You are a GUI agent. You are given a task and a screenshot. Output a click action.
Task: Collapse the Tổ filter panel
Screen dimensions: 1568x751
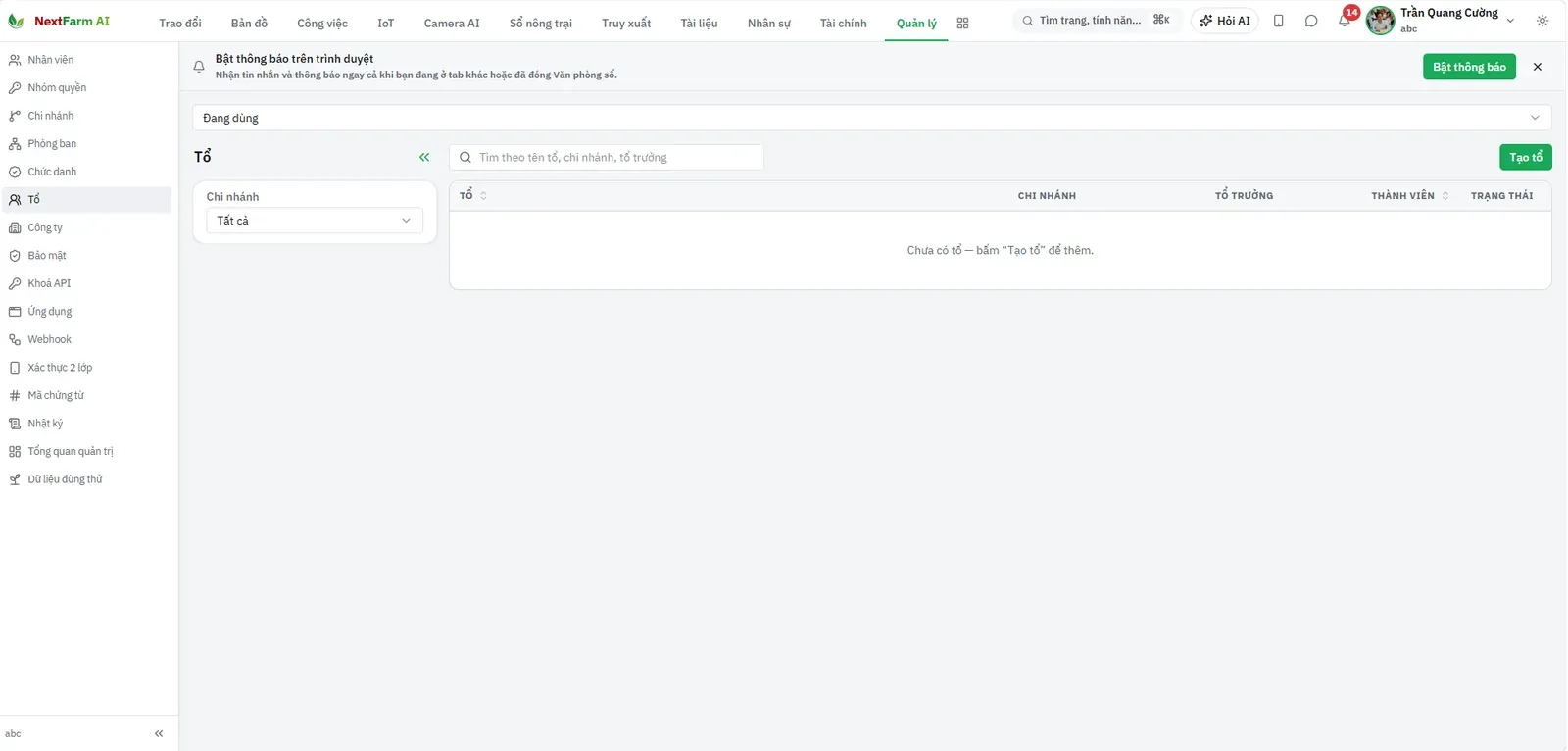[x=424, y=157]
